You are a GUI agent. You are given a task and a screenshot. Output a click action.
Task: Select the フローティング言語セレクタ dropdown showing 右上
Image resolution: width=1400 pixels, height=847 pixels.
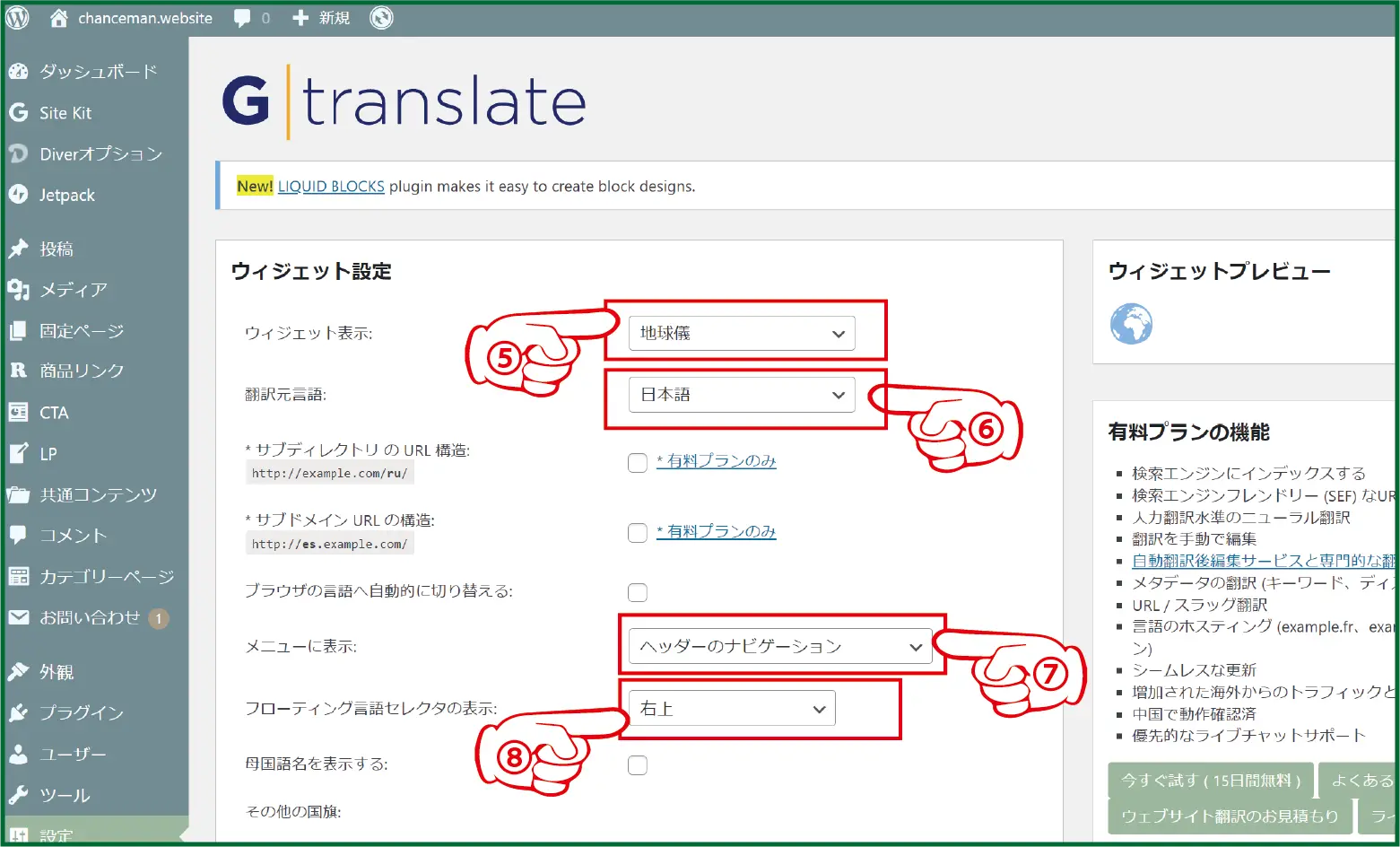click(x=732, y=709)
